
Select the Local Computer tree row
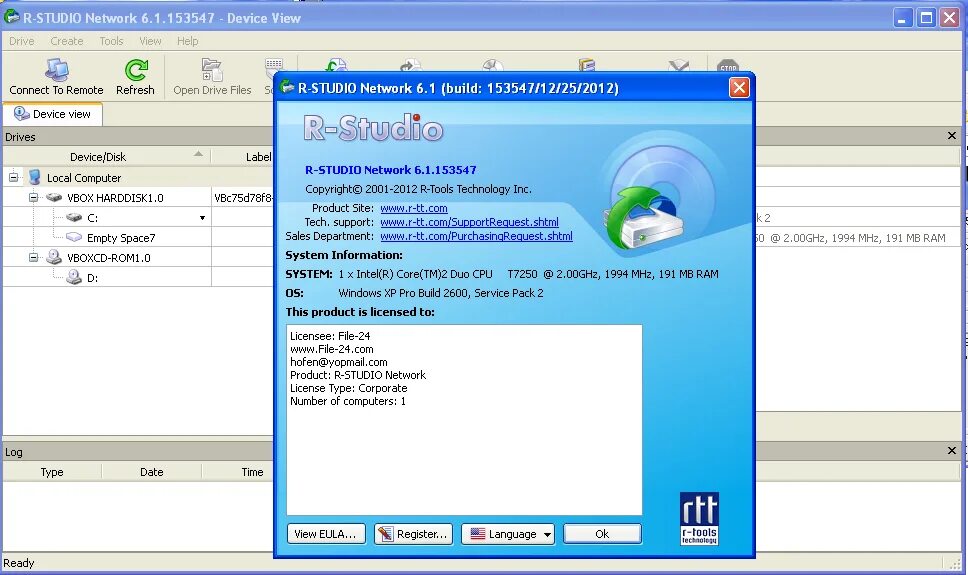click(x=84, y=178)
